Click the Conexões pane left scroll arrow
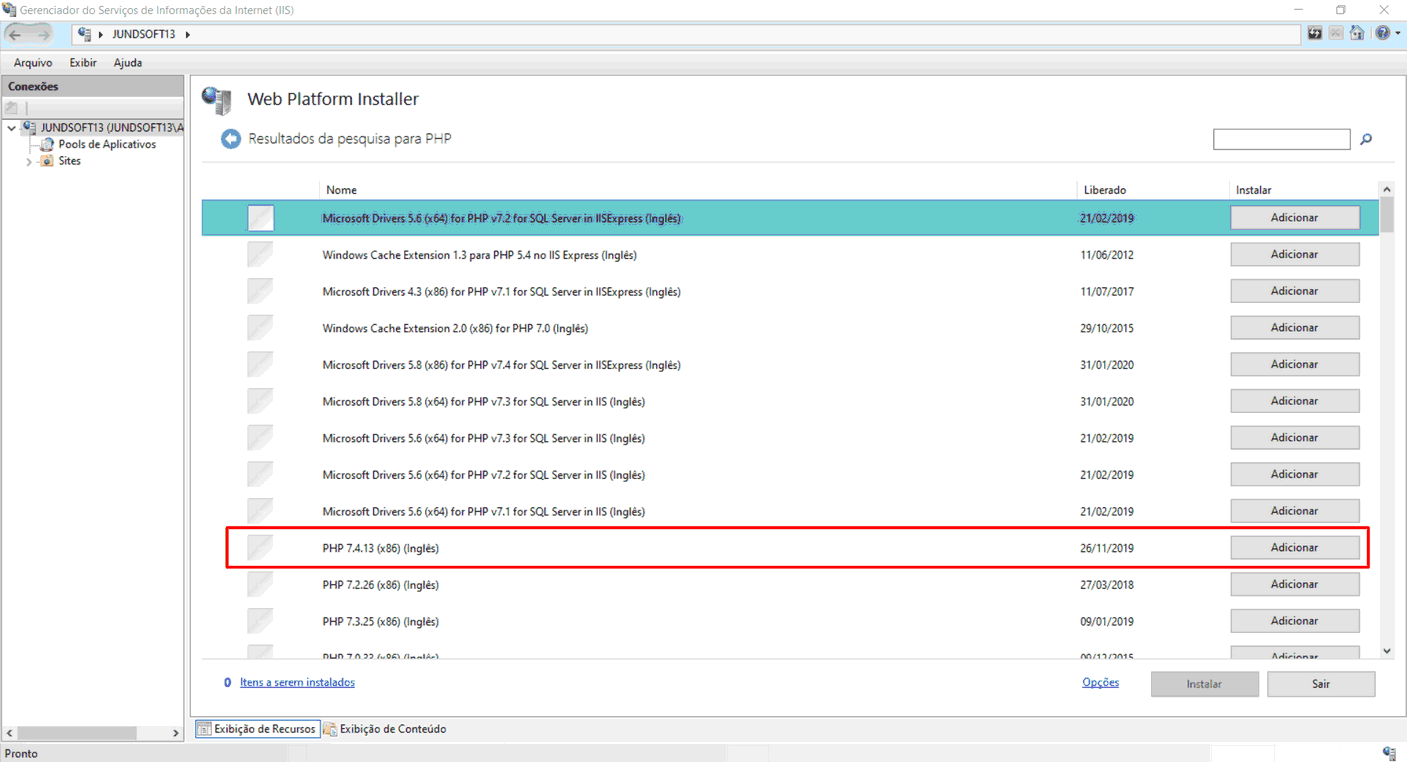This screenshot has width=1407, height=762. tap(10, 733)
